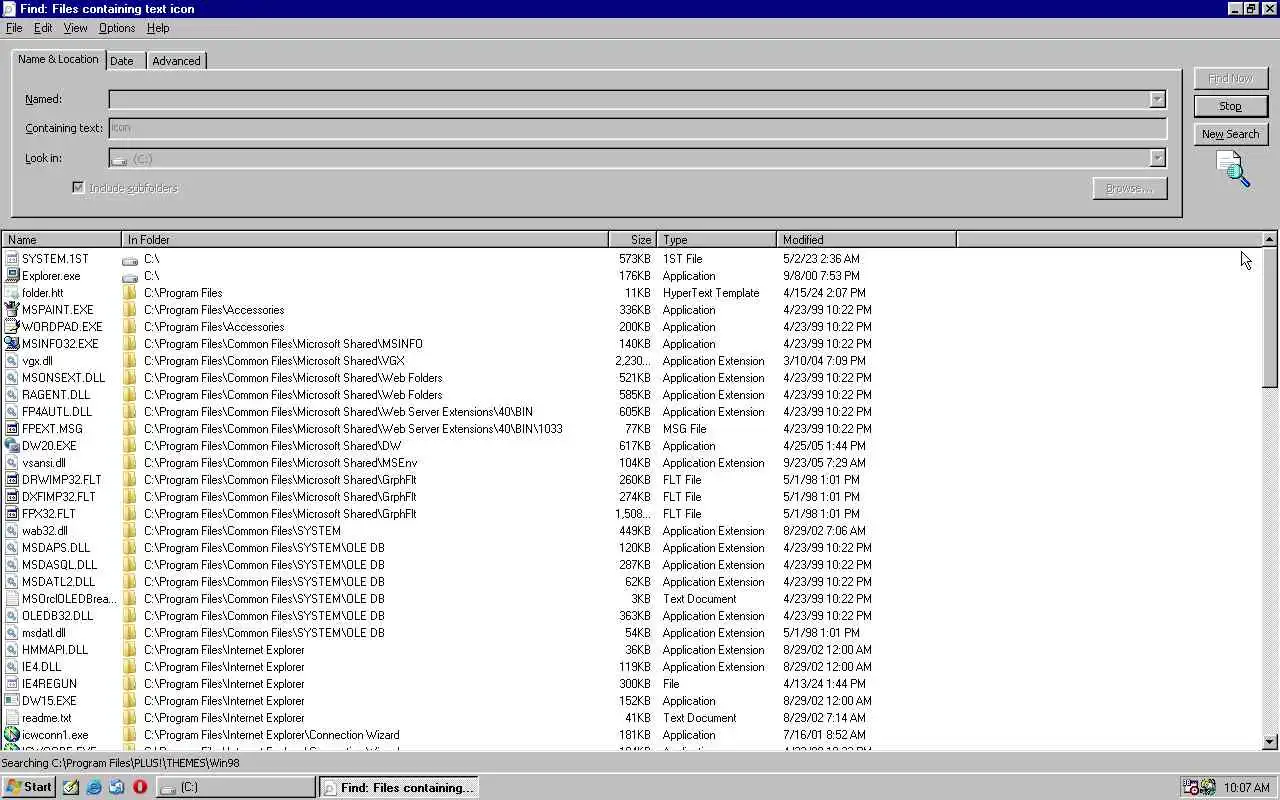Select the MSPAINT.EXE paint icon

(12, 310)
